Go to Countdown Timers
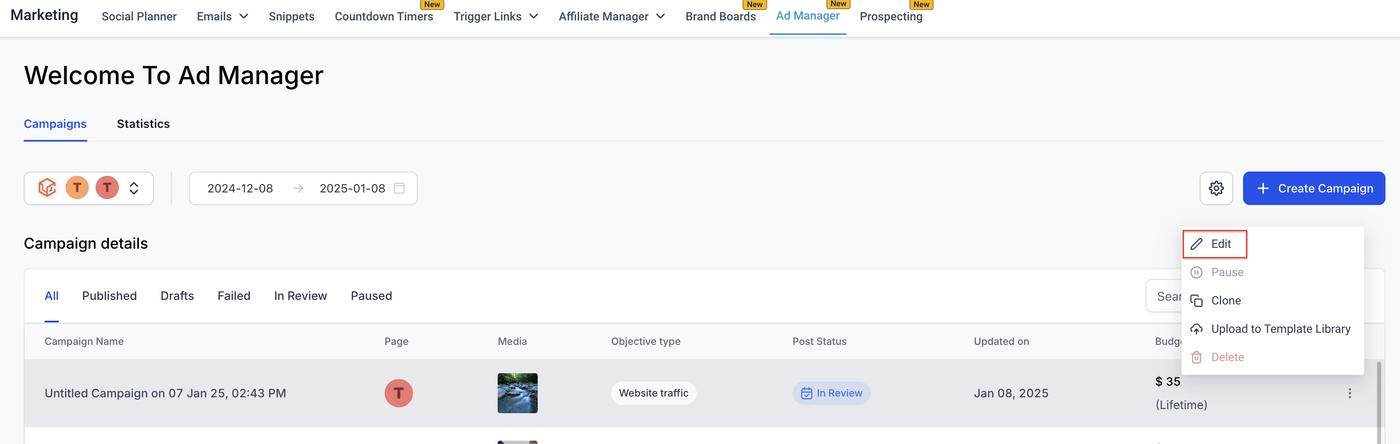 [384, 16]
